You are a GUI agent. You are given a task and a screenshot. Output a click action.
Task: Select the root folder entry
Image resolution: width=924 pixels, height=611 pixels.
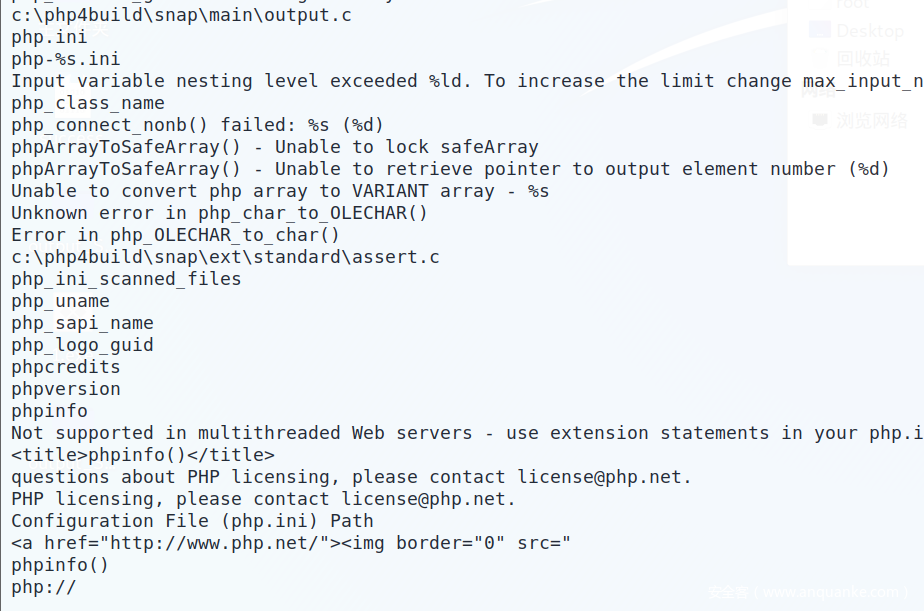(x=852, y=5)
